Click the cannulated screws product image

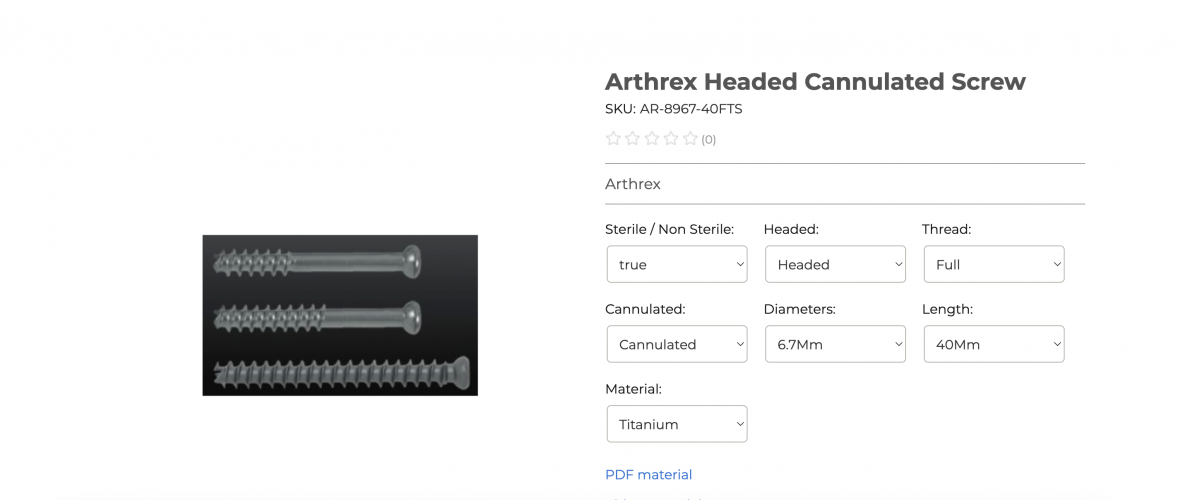pyautogui.click(x=340, y=315)
